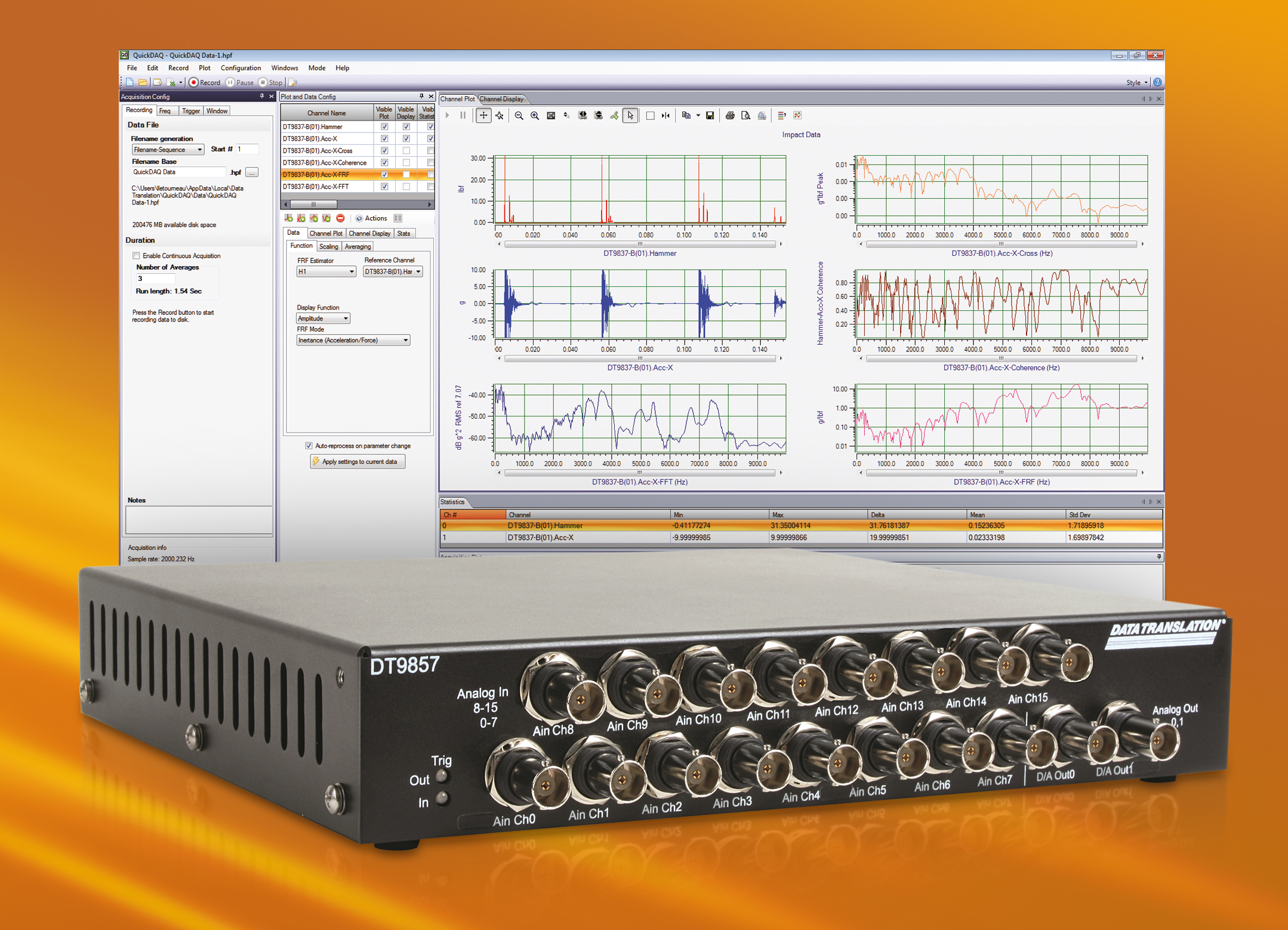Click Apply settings to current data

[358, 461]
